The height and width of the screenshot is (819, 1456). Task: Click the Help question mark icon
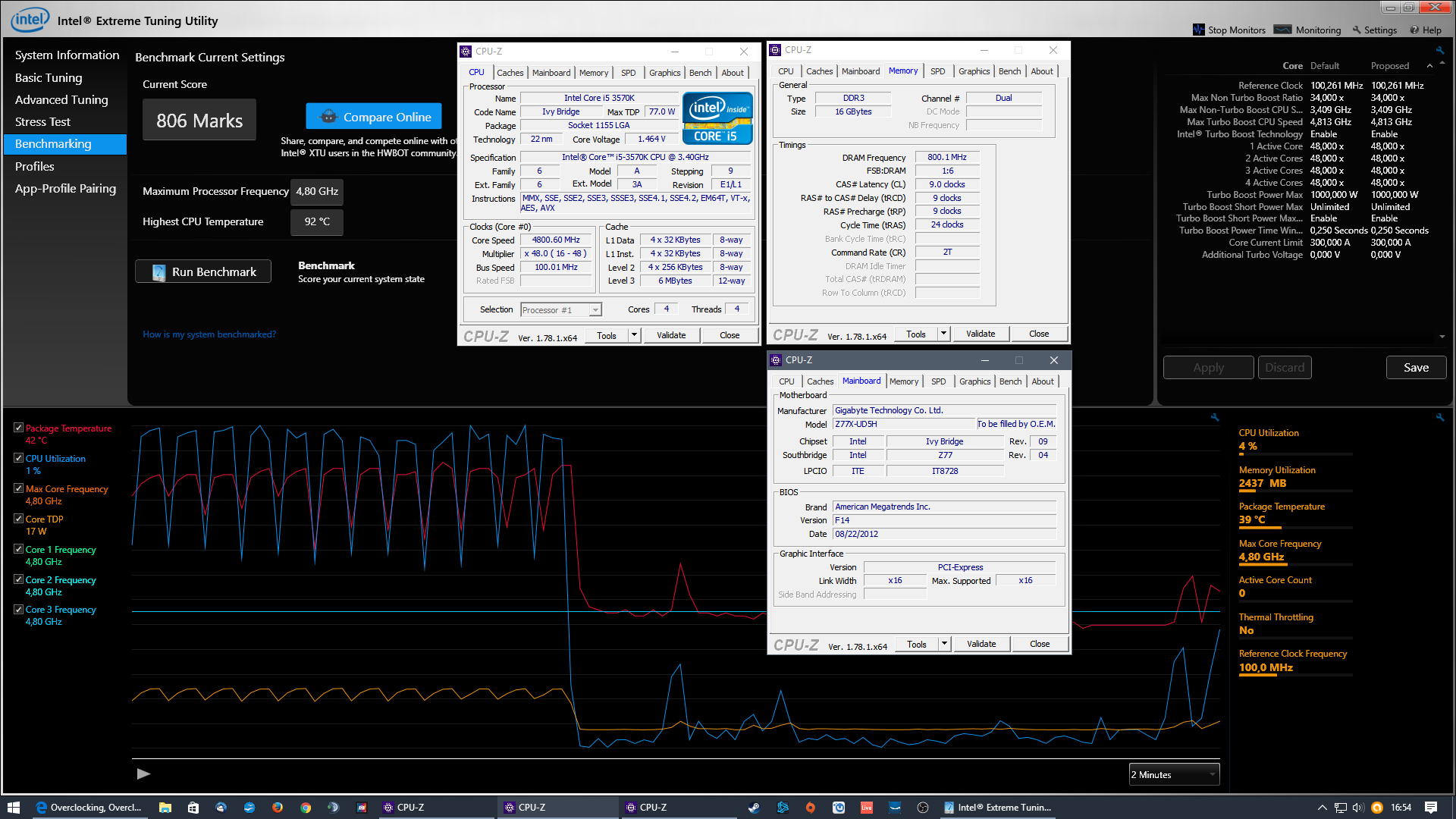click(1414, 30)
